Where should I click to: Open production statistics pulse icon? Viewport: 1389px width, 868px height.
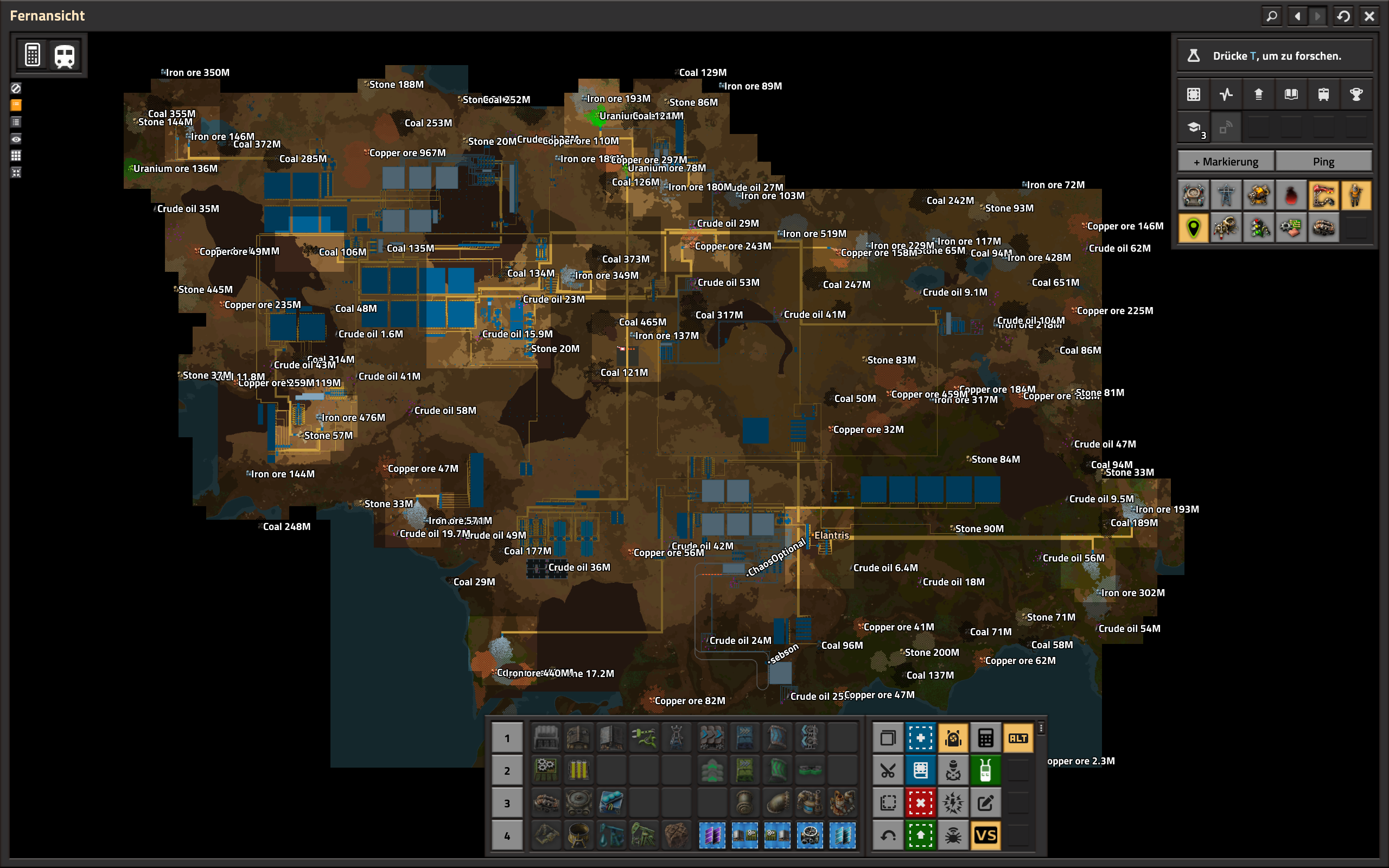pyautogui.click(x=1226, y=94)
